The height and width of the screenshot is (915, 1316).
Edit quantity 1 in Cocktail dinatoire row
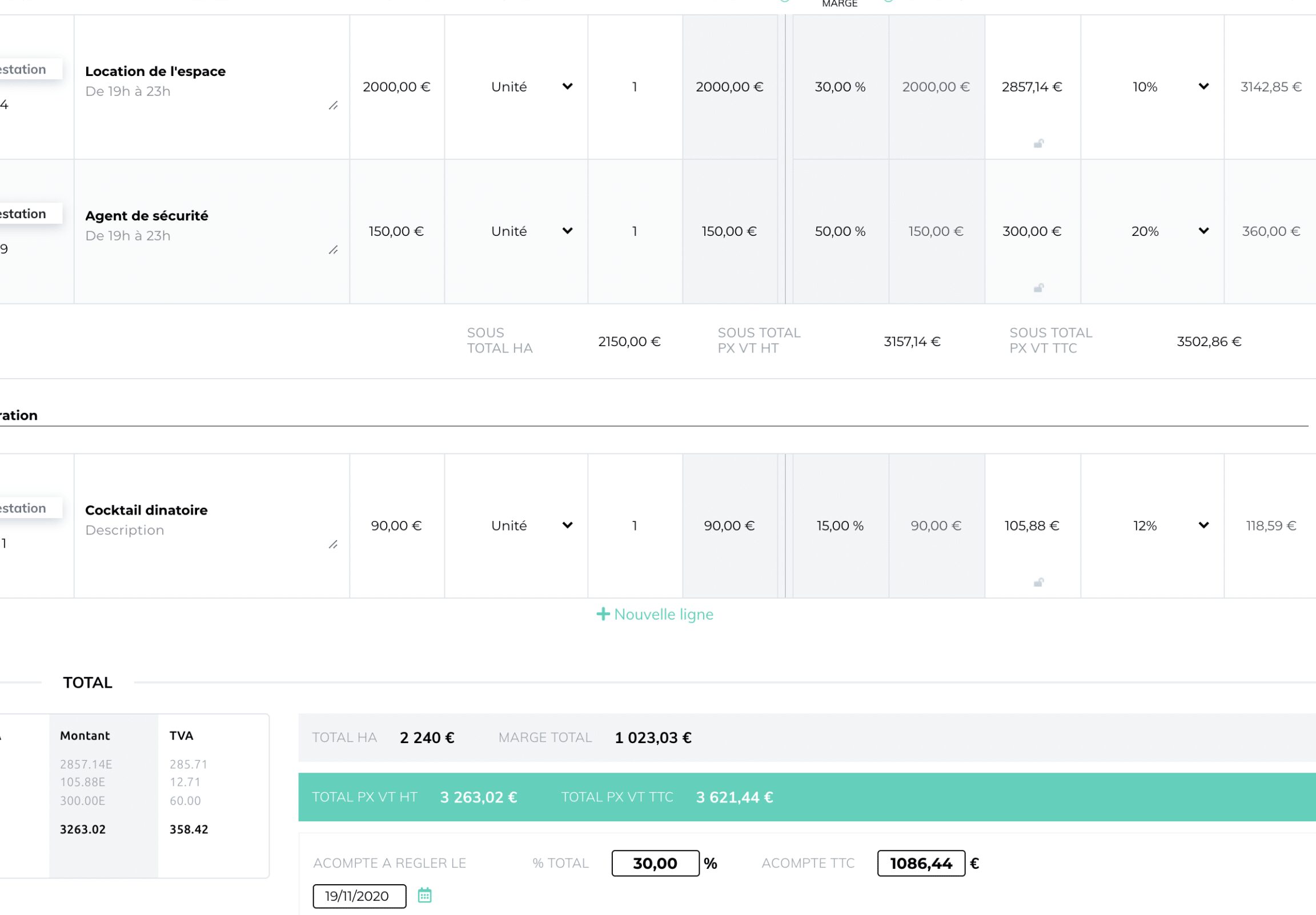pos(635,526)
